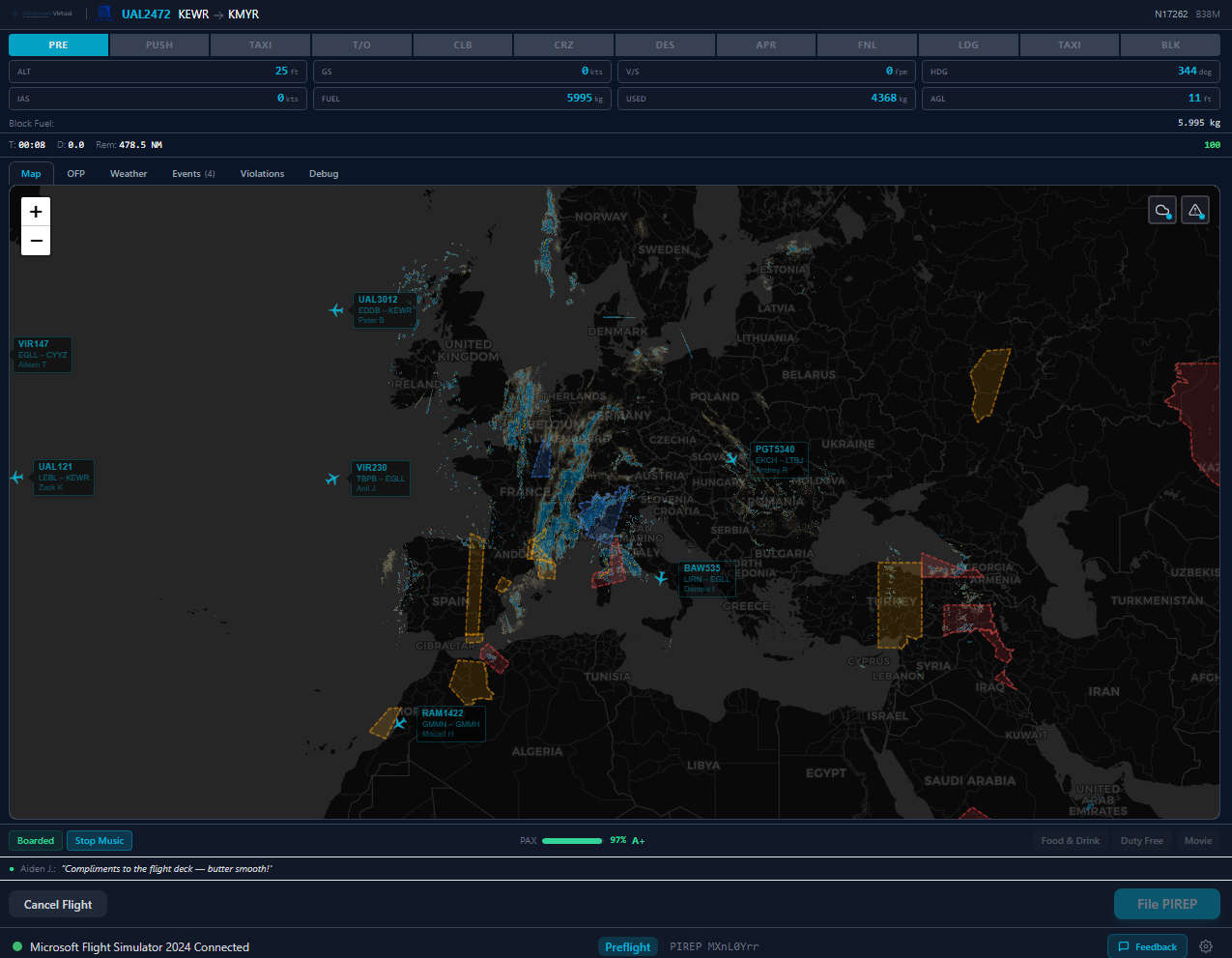The width and height of the screenshot is (1232, 958).
Task: Click the UAL2472 flight number in header
Action: point(146,15)
